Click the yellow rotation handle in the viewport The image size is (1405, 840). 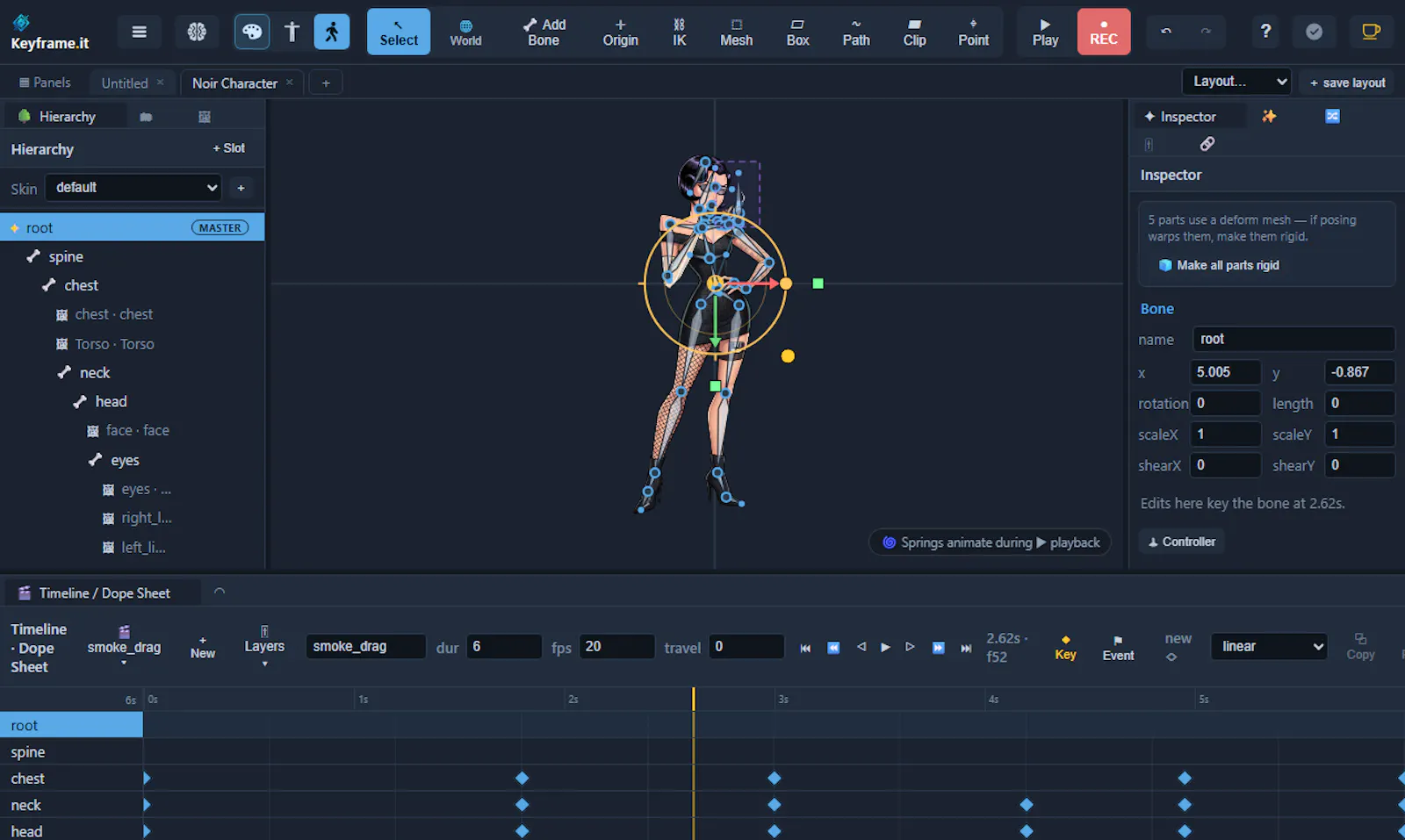coord(788,356)
